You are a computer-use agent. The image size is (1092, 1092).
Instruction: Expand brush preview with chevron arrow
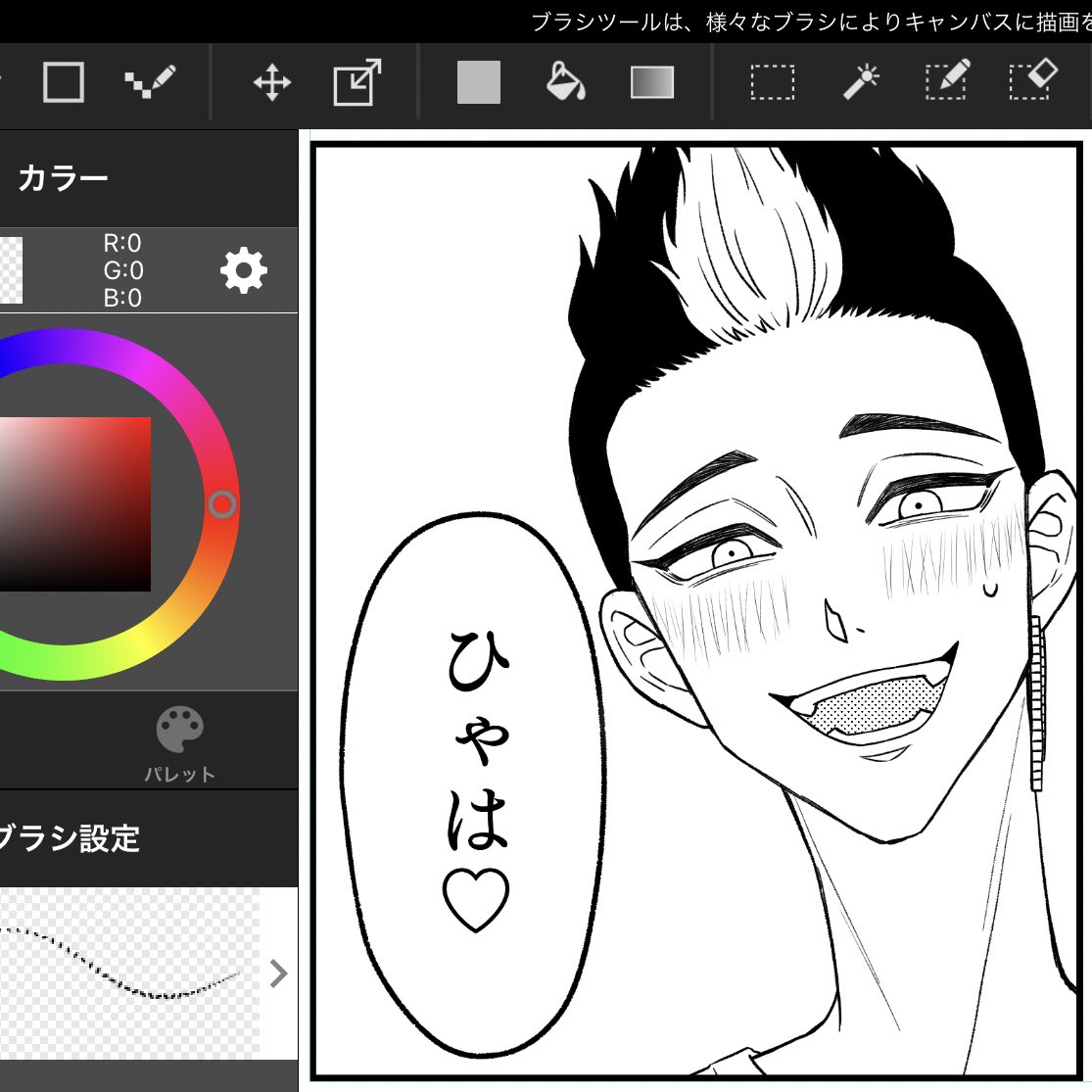coord(278,973)
